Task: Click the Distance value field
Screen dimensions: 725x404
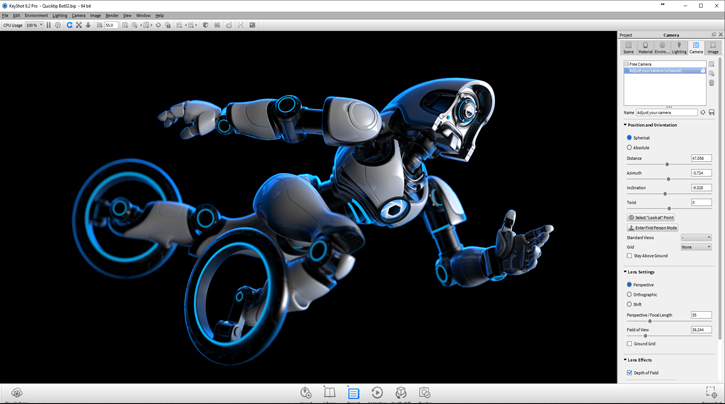Action: tap(701, 158)
